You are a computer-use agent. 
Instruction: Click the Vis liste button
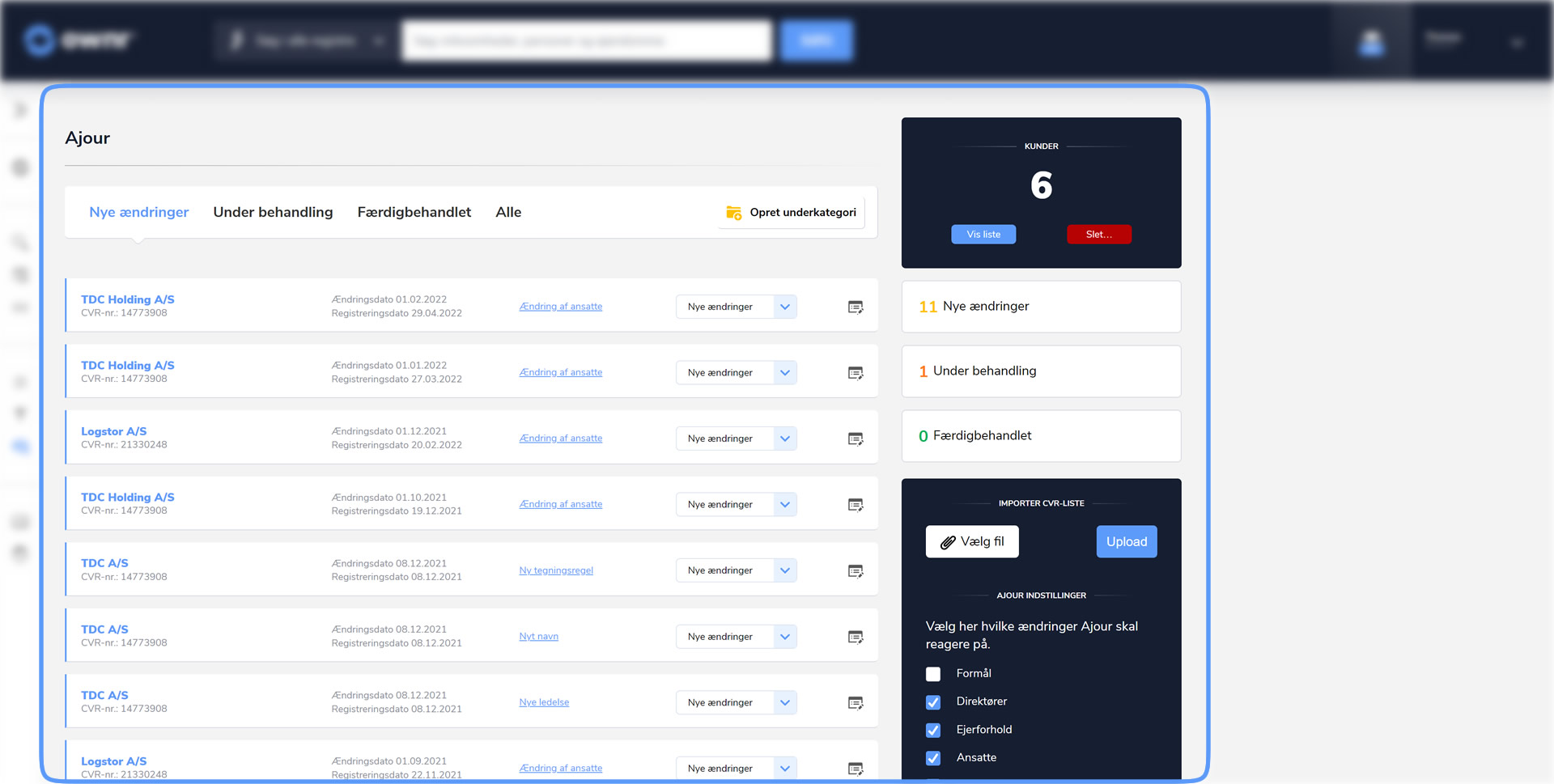click(983, 235)
